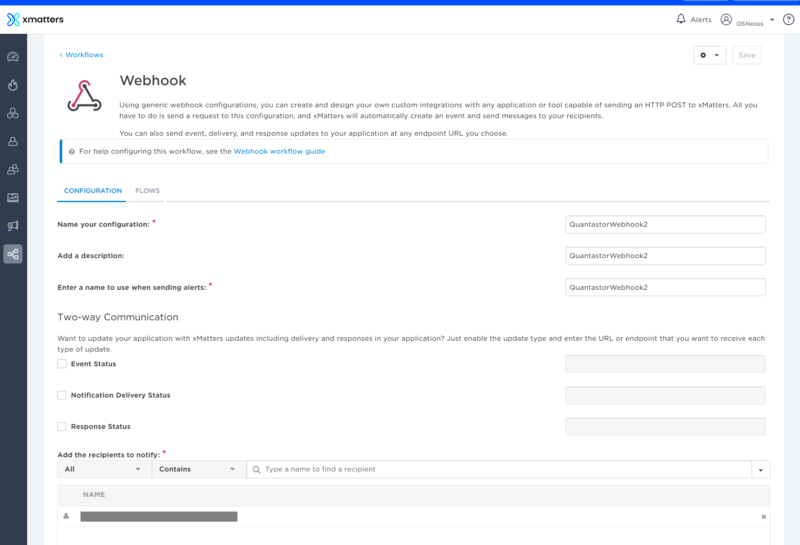
Task: Click the Webhook workflow logo
Action: pos(85,96)
